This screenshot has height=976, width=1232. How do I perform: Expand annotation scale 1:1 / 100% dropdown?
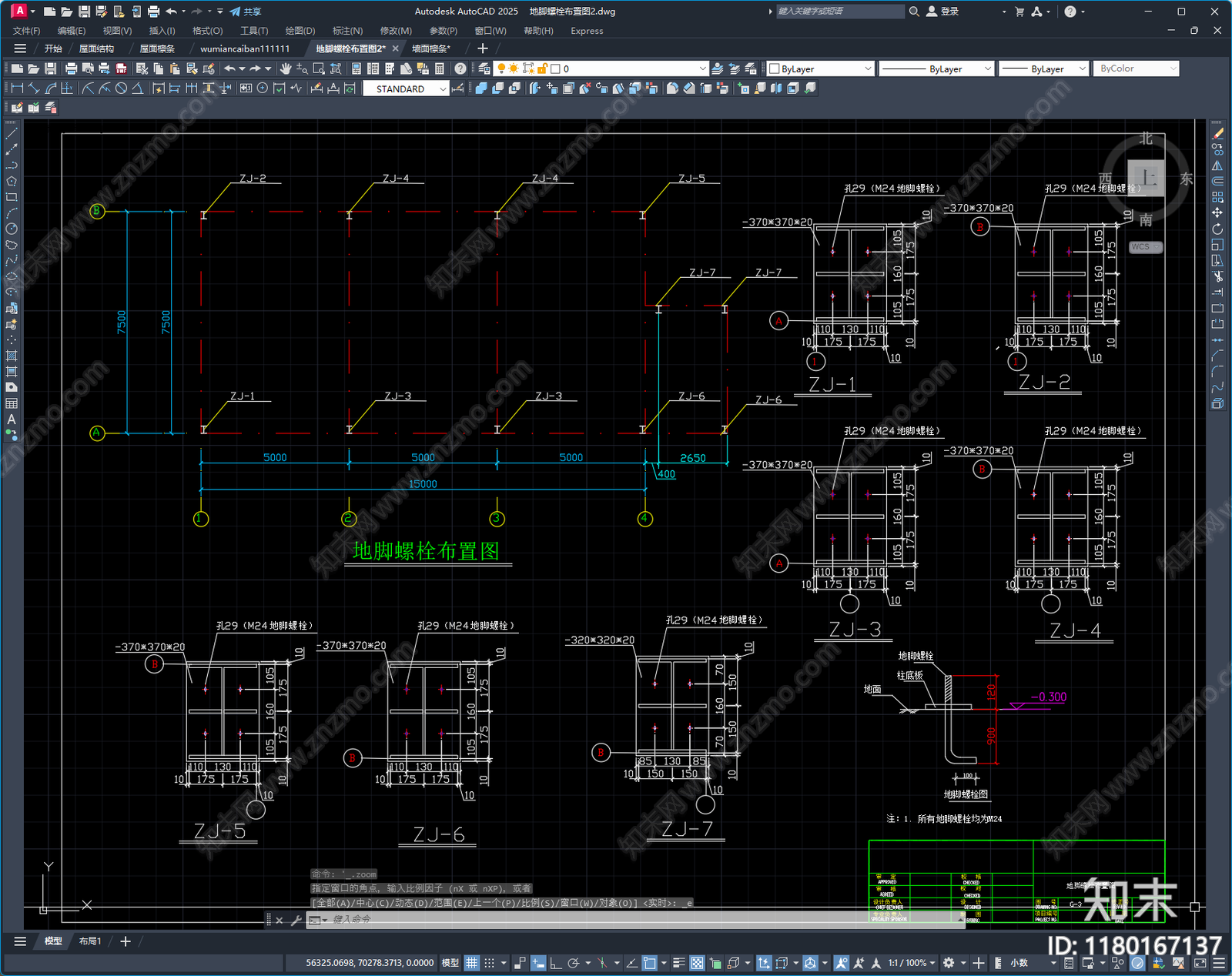(x=912, y=963)
